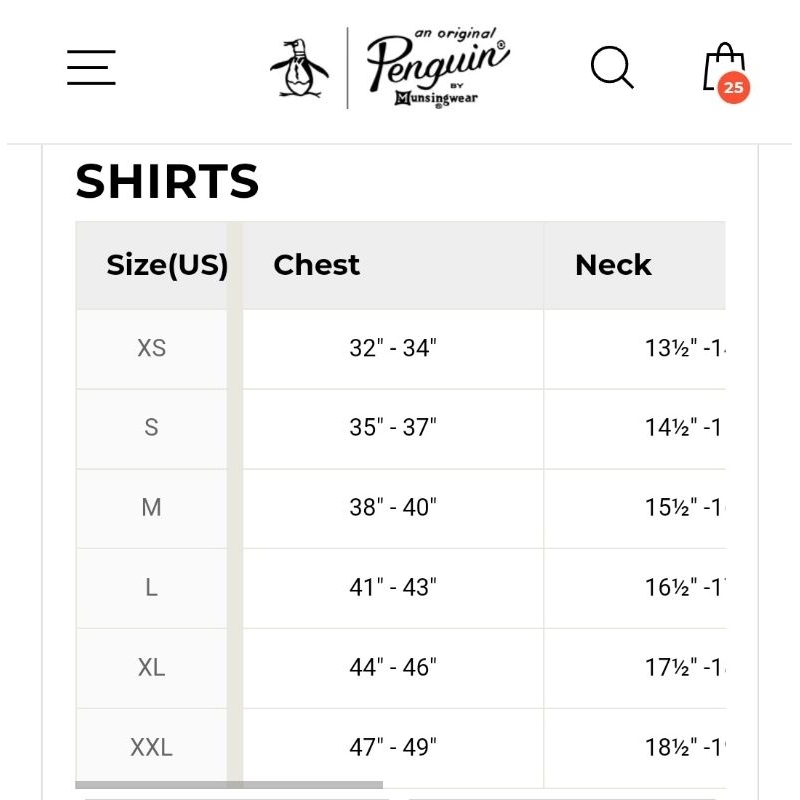800x800 pixels.
Task: Click the penguin bird logo
Action: (299, 69)
